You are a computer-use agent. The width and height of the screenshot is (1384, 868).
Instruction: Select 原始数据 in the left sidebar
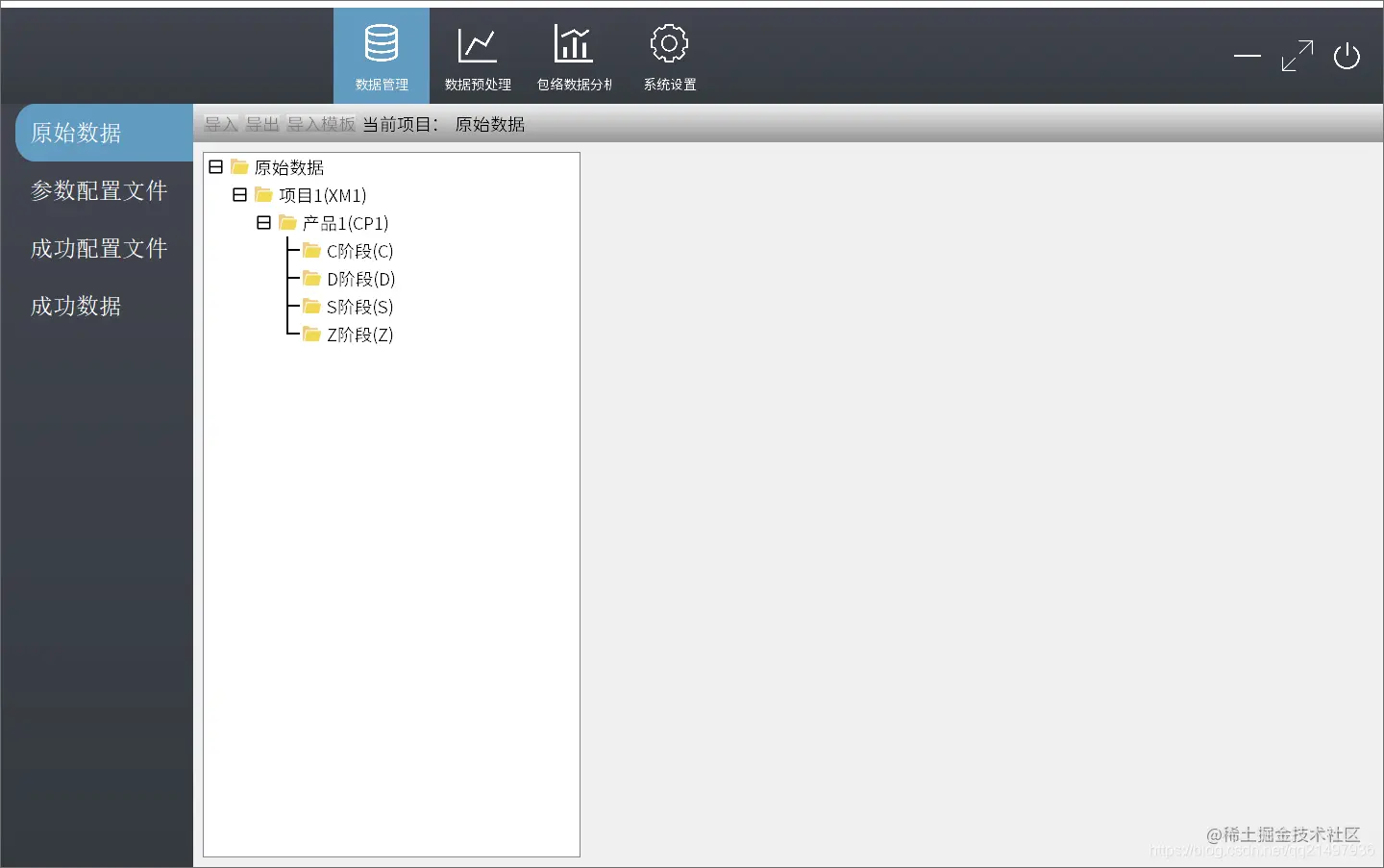click(104, 133)
